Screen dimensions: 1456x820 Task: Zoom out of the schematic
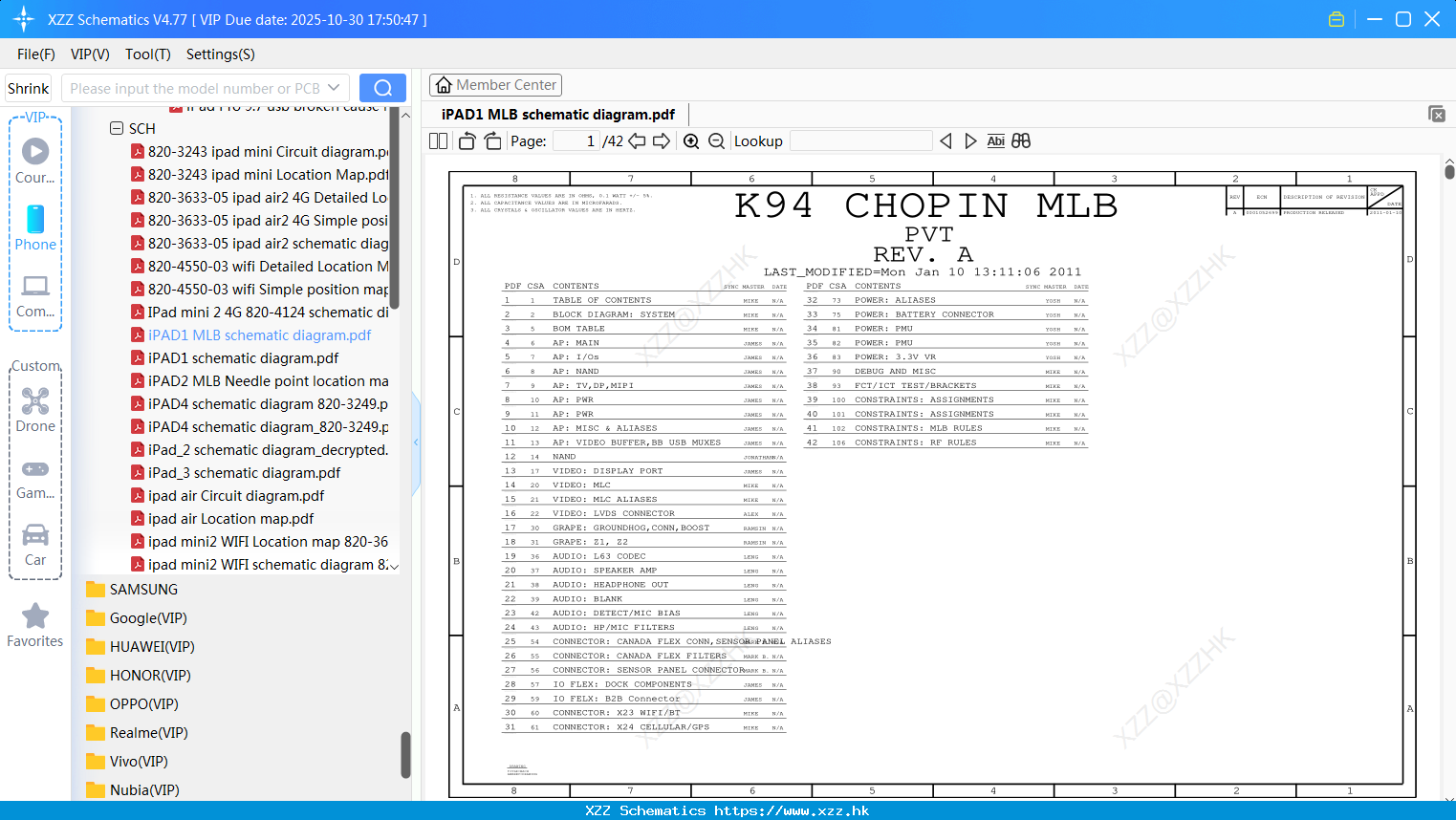[716, 141]
